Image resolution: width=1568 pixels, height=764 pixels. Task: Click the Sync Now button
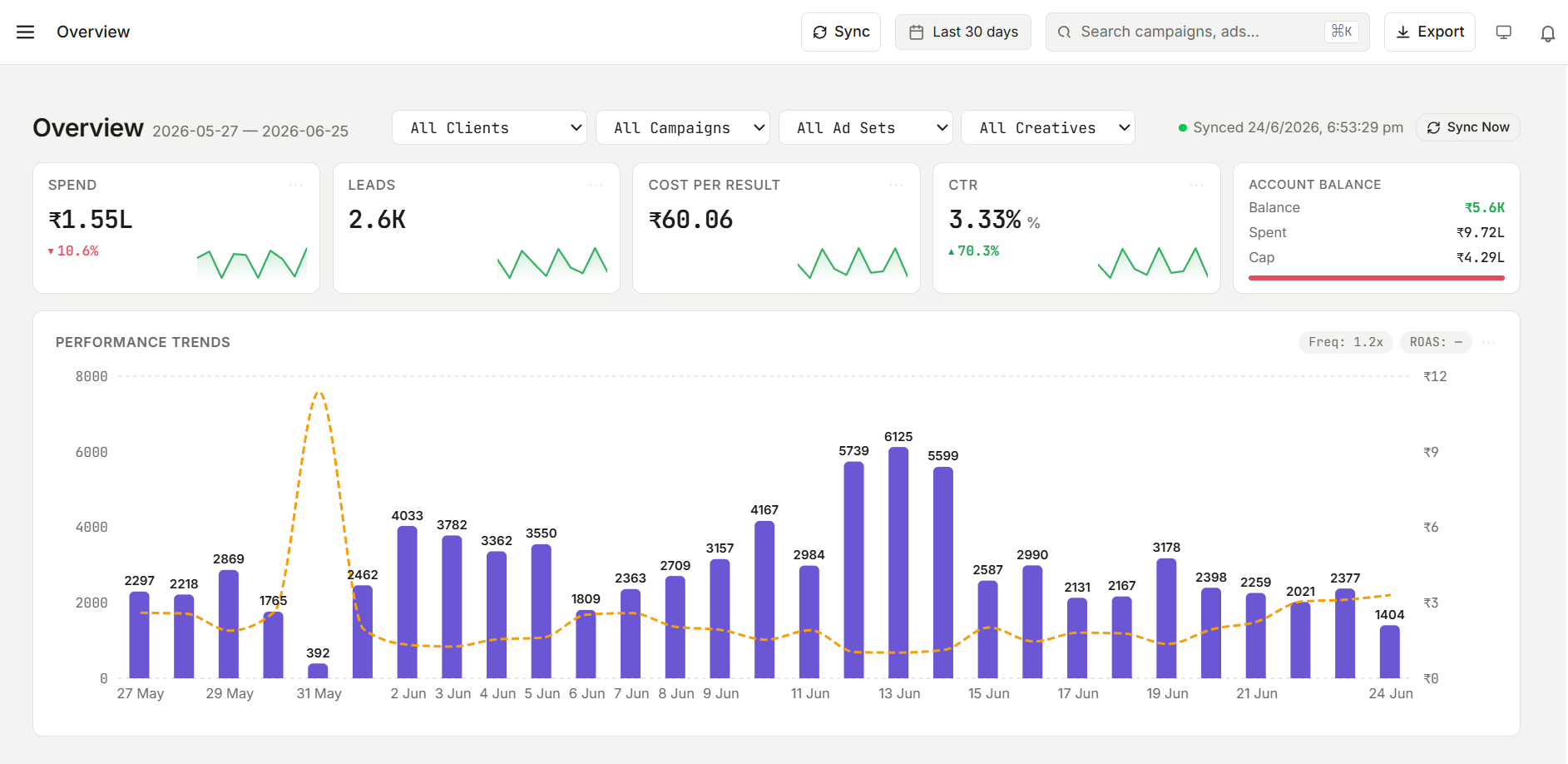click(1468, 127)
